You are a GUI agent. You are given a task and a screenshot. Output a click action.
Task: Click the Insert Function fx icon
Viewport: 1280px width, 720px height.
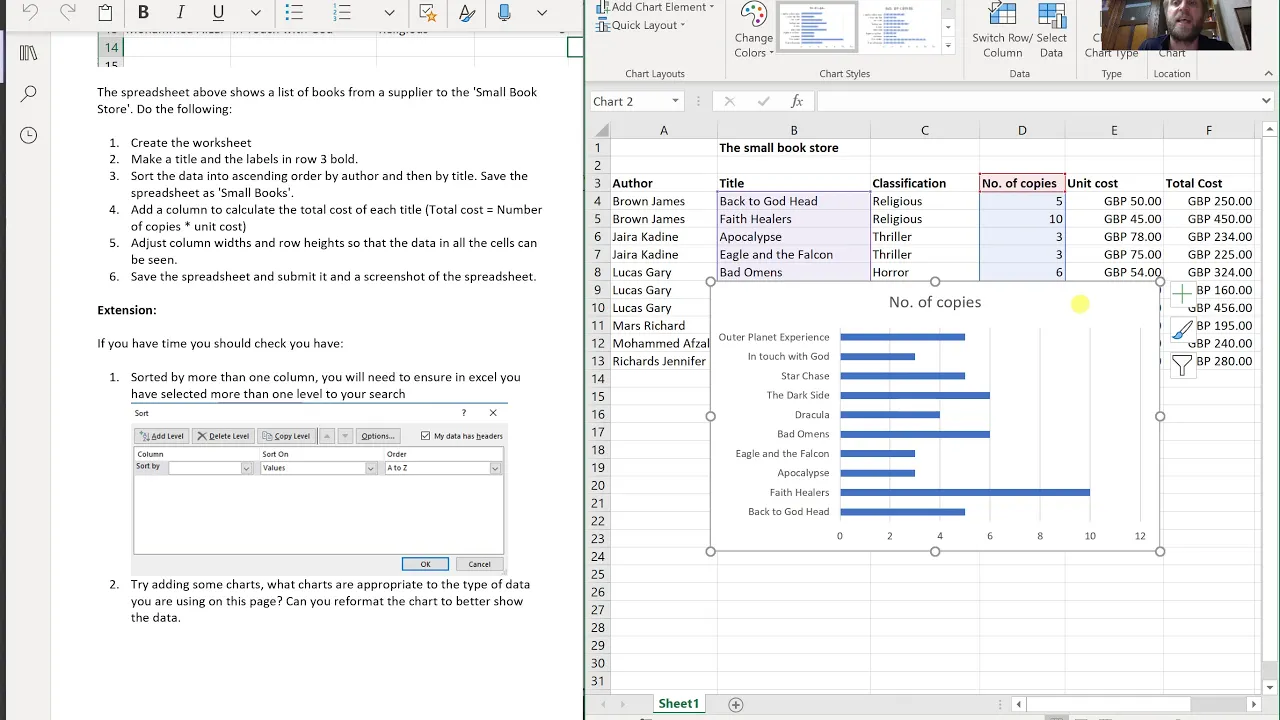coord(797,101)
